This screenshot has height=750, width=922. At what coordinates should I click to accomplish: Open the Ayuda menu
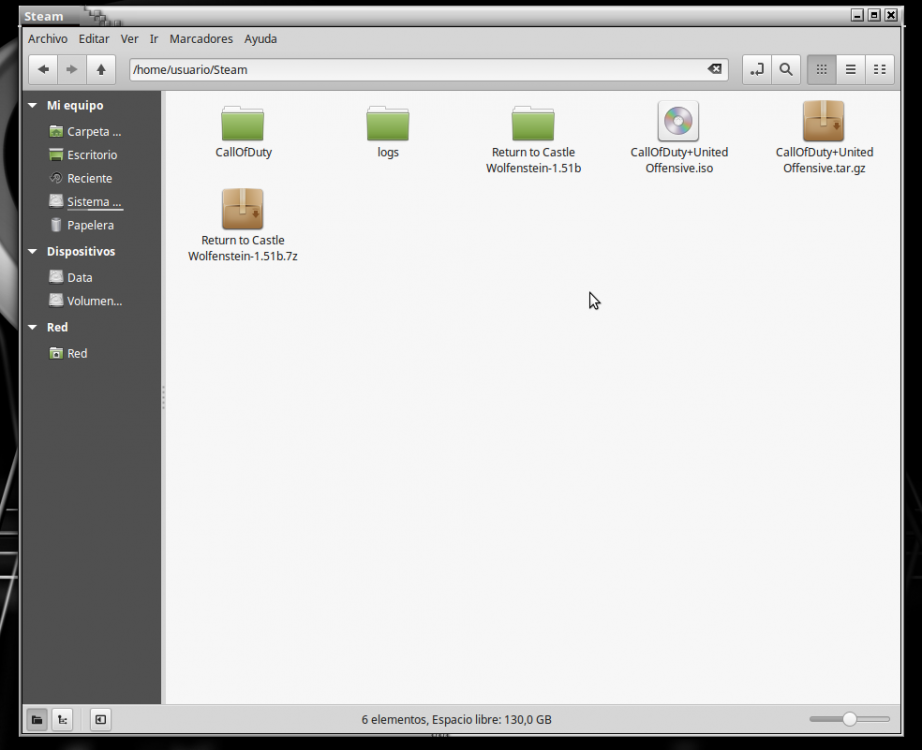click(x=260, y=39)
